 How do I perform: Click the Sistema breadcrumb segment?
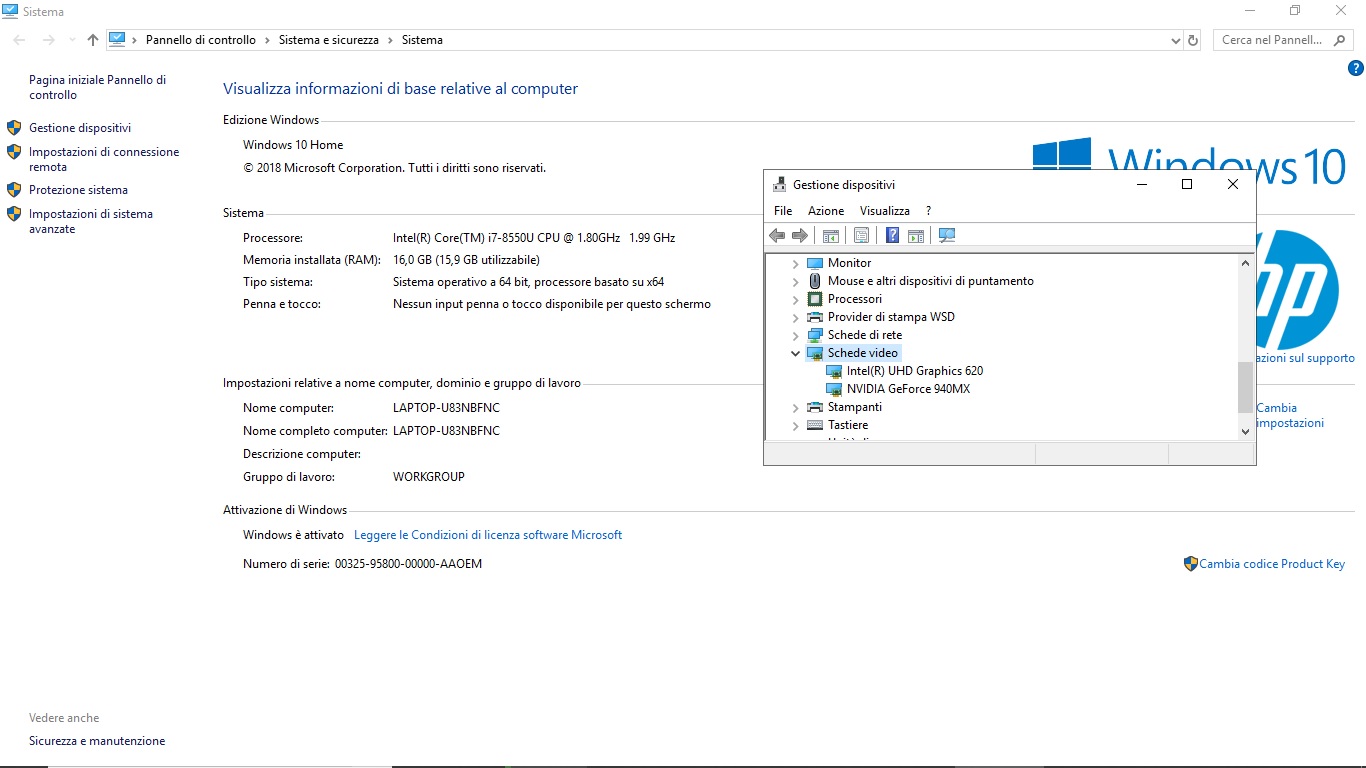pos(422,40)
